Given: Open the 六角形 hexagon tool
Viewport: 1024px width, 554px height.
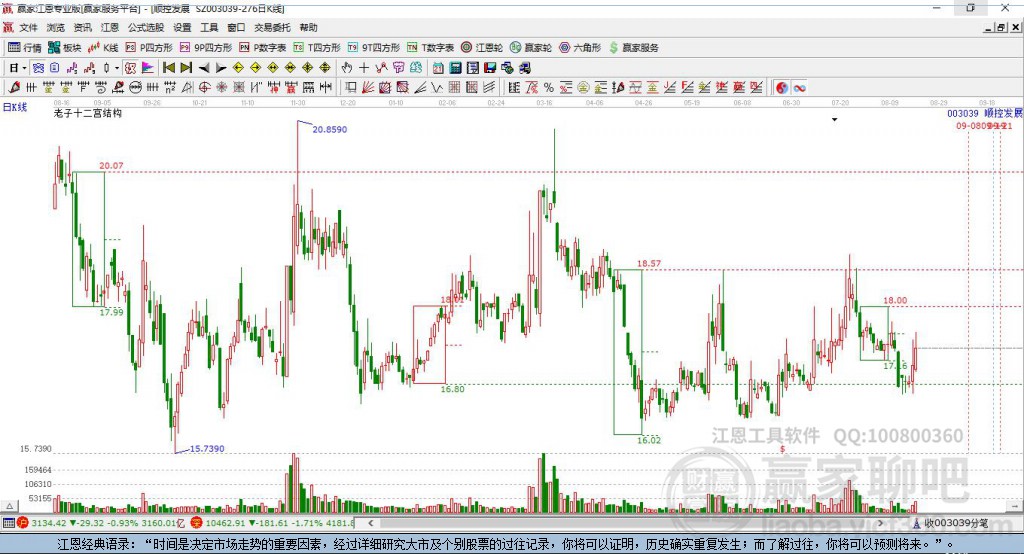Looking at the screenshot, I should coord(580,48).
